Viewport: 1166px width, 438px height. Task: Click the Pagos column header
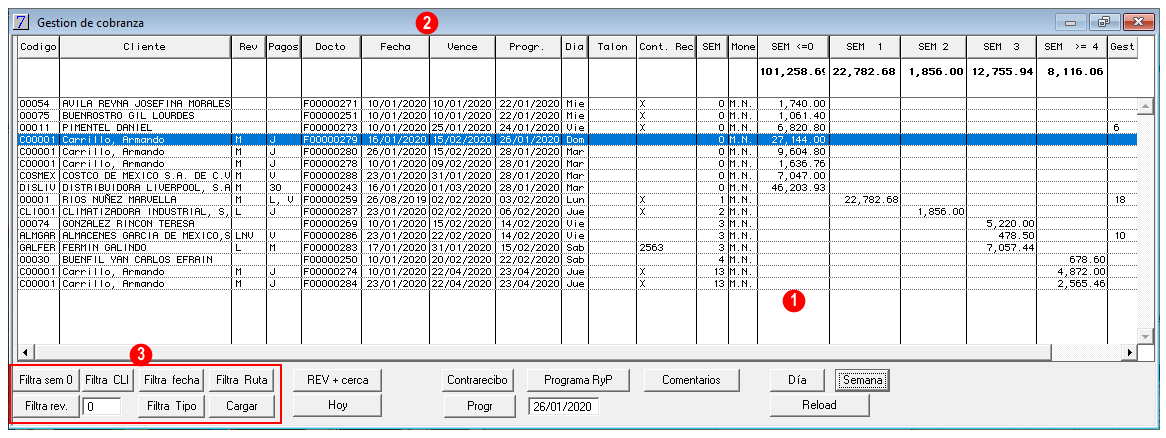283,47
